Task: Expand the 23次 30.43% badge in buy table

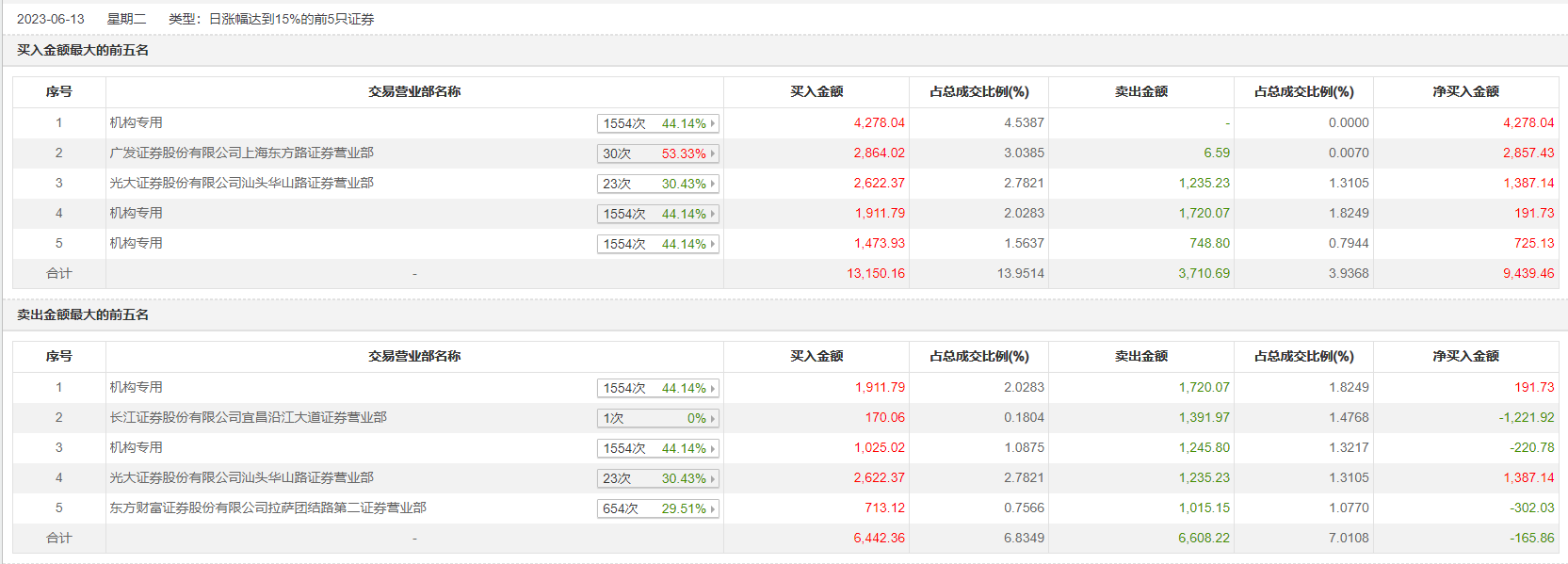Action: click(x=657, y=184)
